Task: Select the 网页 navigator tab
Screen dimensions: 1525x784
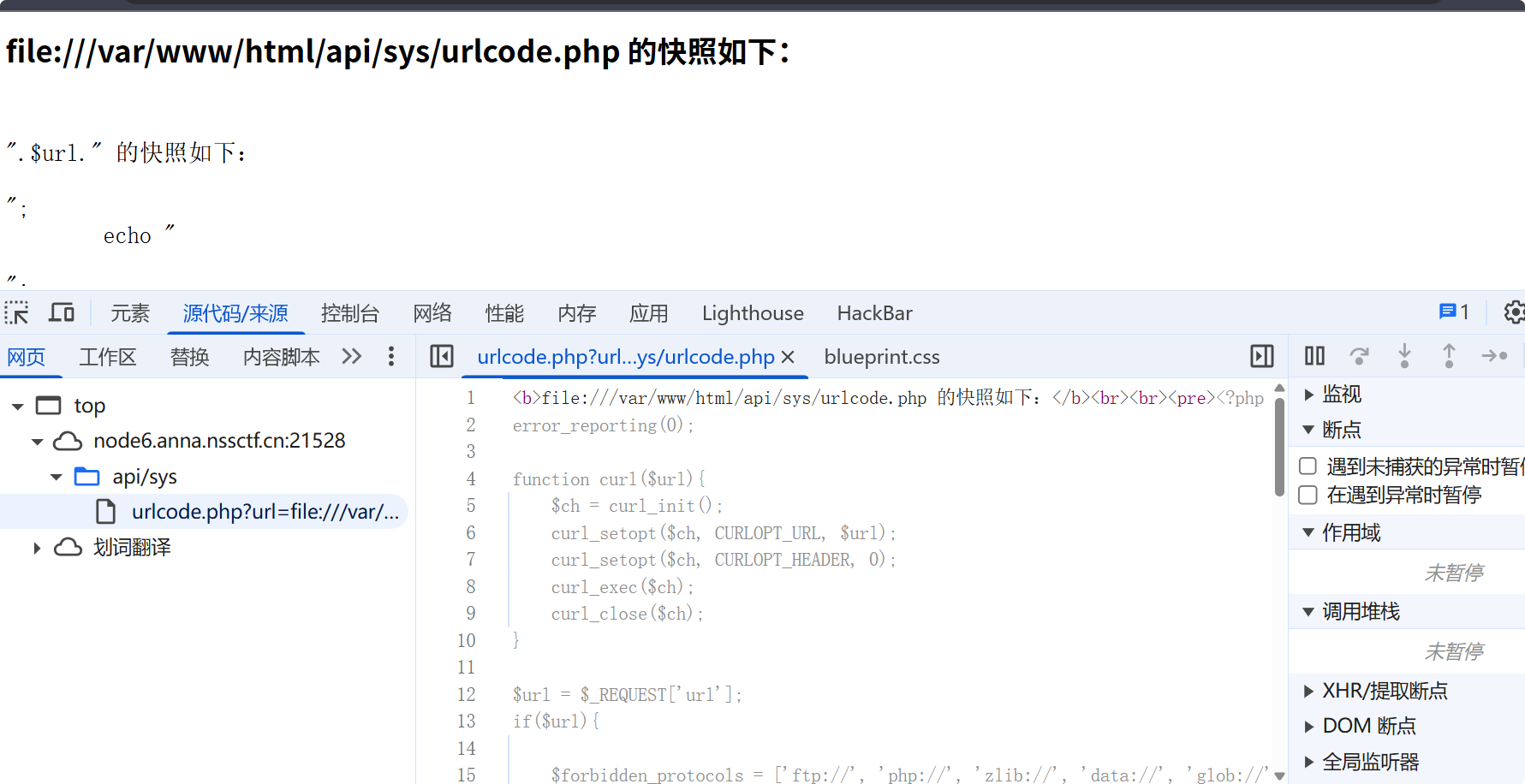Action: pyautogui.click(x=27, y=357)
